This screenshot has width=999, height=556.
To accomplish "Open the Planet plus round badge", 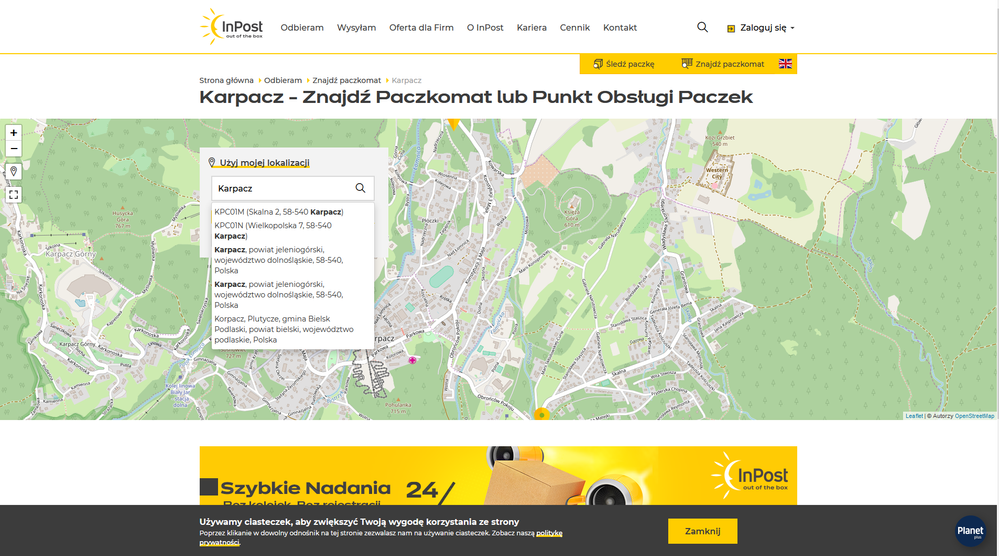I will point(970,531).
